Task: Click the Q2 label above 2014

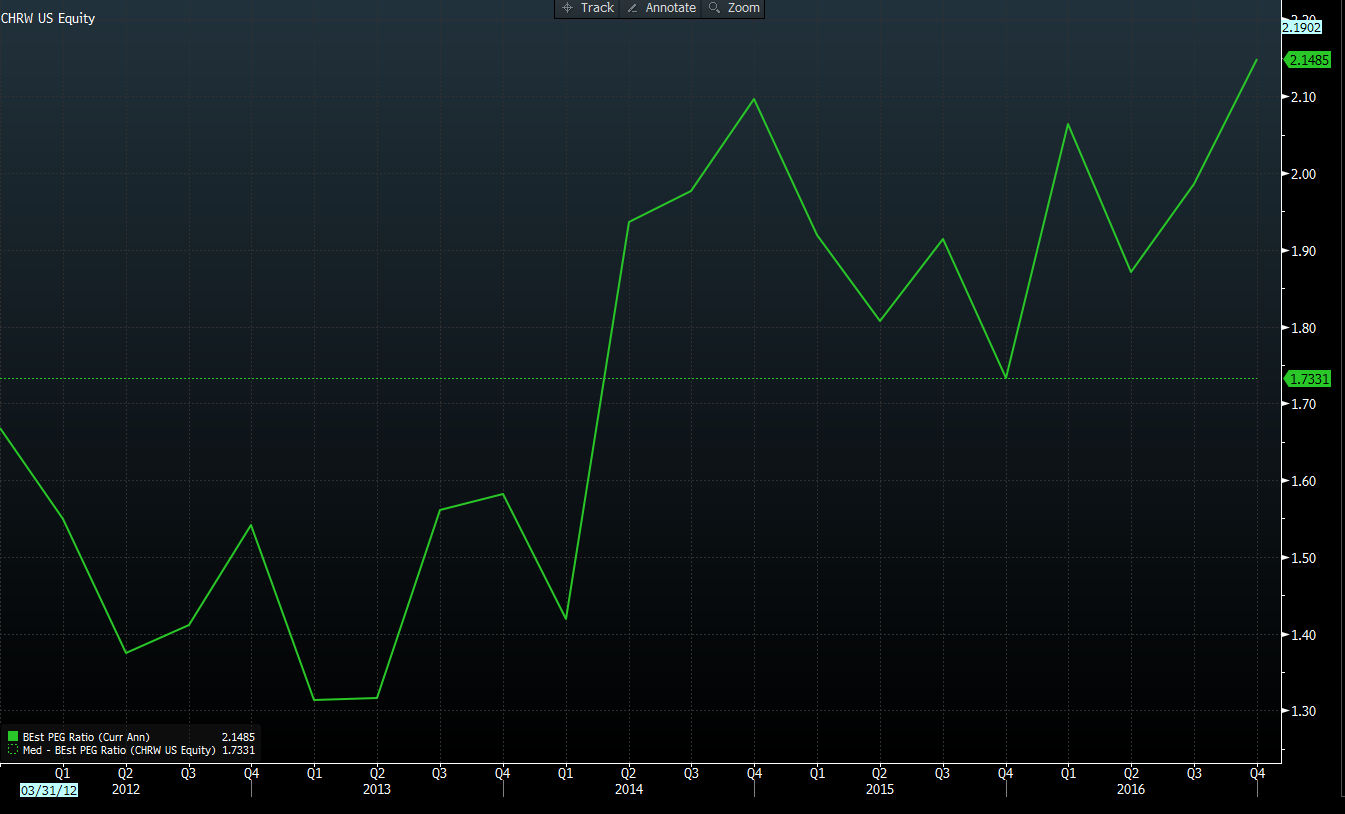Action: [x=628, y=773]
